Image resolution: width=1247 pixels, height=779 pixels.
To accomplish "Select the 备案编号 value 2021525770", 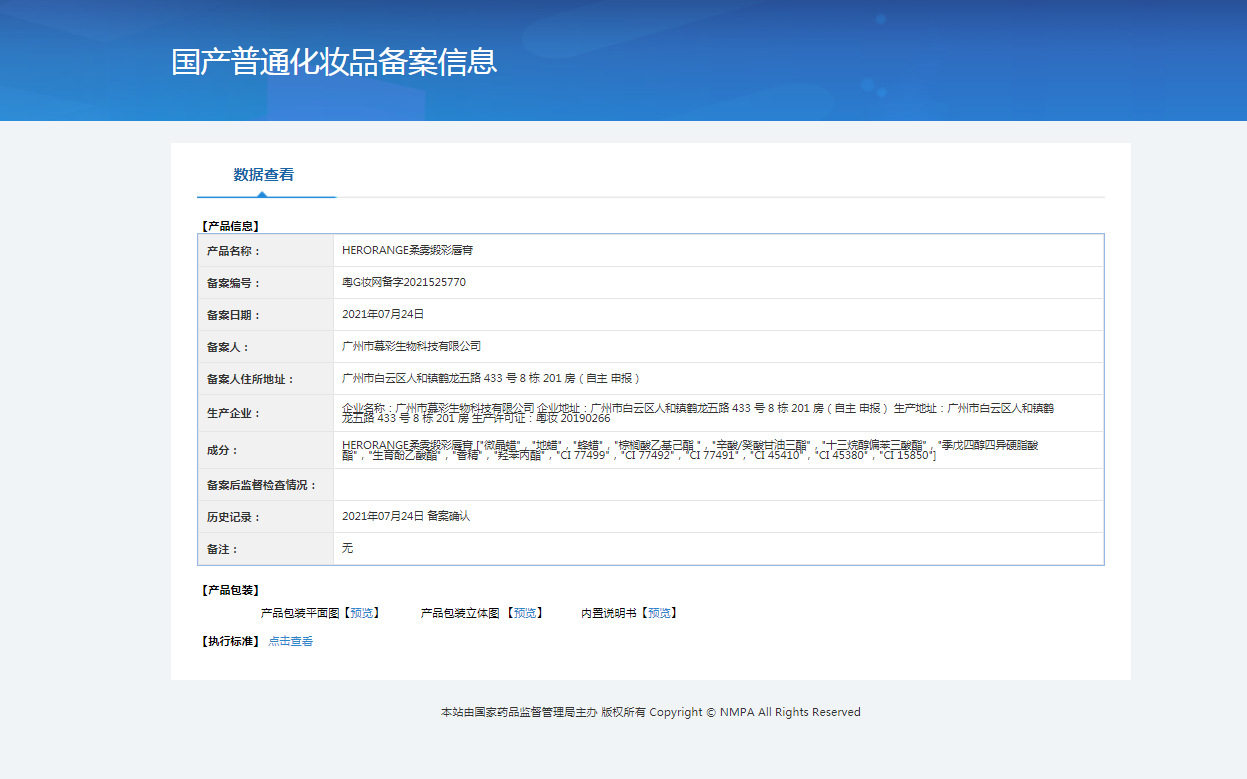I will [x=404, y=282].
